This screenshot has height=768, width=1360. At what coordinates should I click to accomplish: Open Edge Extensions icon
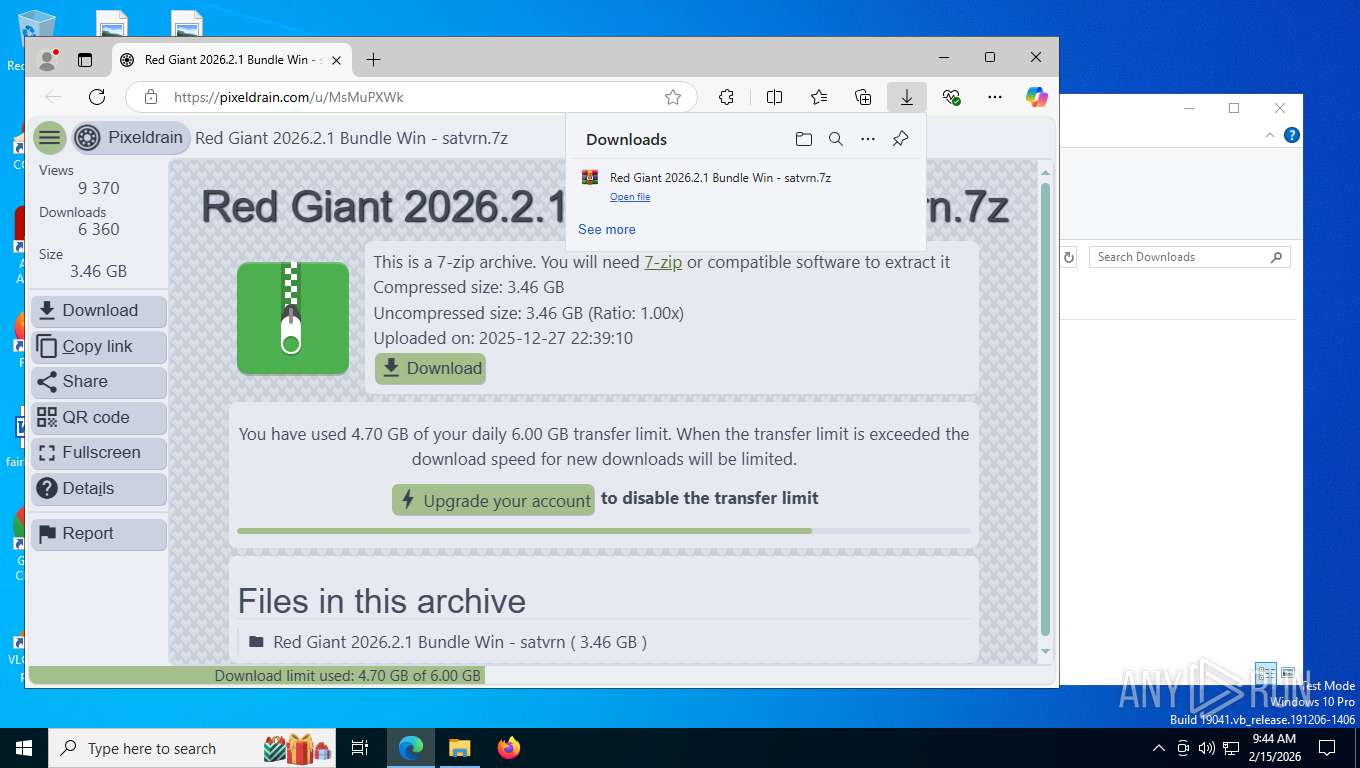(x=727, y=97)
